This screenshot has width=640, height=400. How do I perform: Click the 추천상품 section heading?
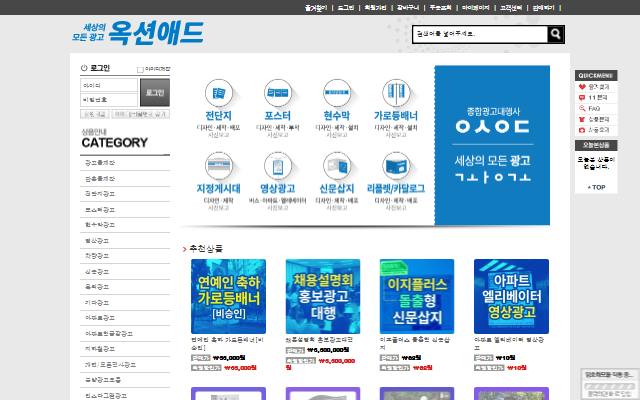(206, 249)
